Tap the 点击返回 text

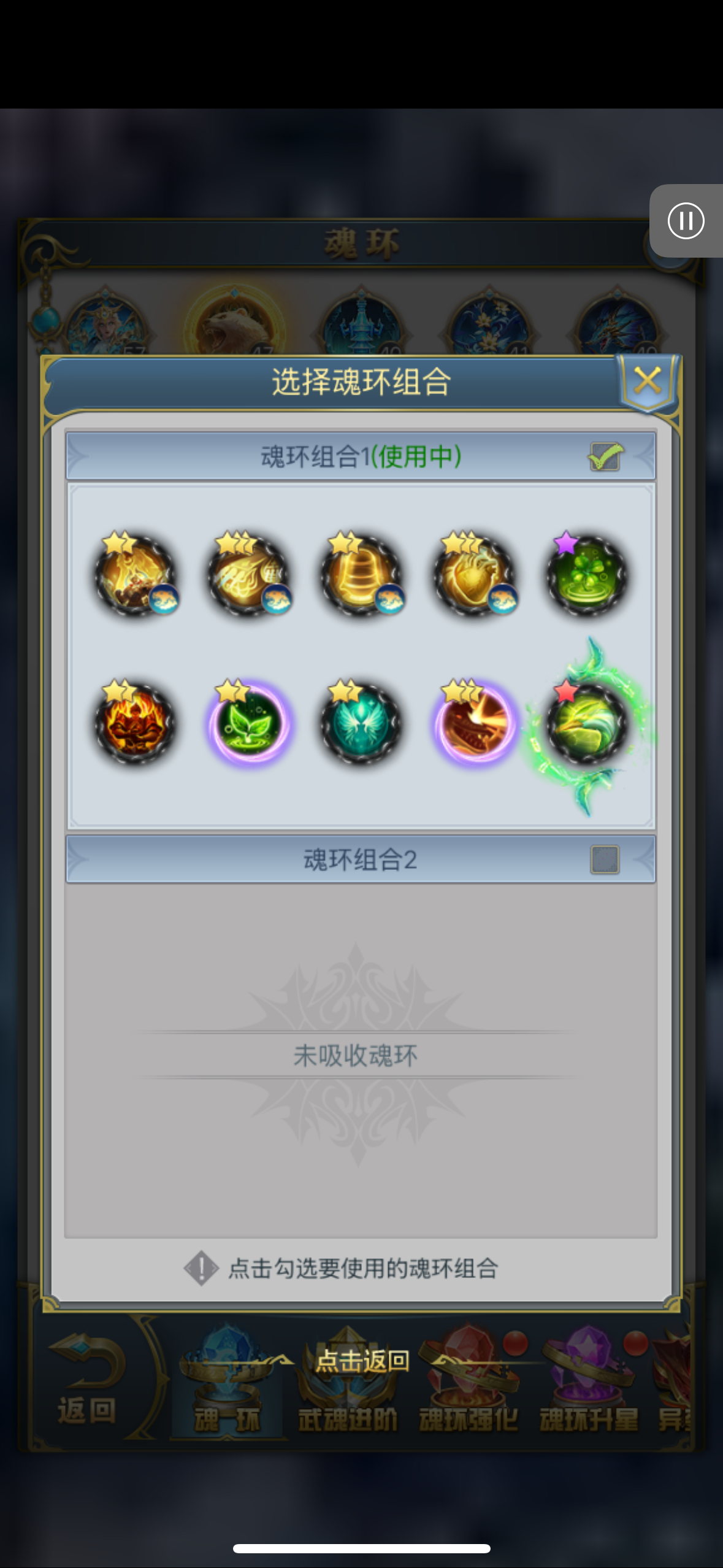tap(362, 1361)
